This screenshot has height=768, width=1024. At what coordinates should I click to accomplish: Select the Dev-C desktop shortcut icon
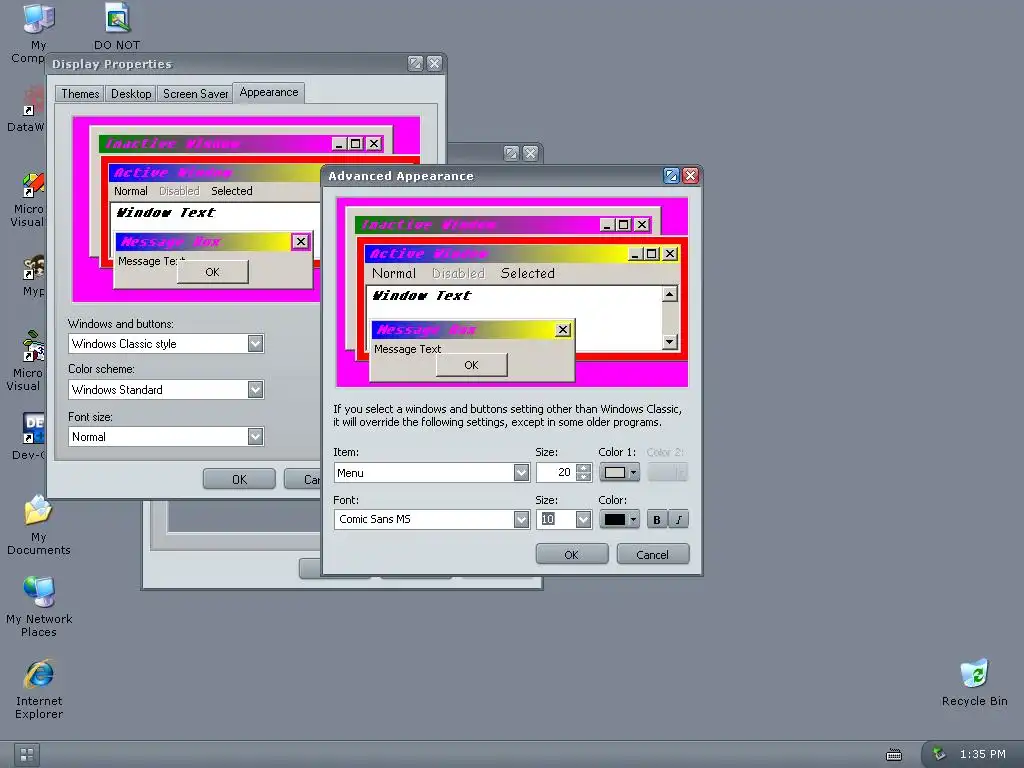[33, 428]
